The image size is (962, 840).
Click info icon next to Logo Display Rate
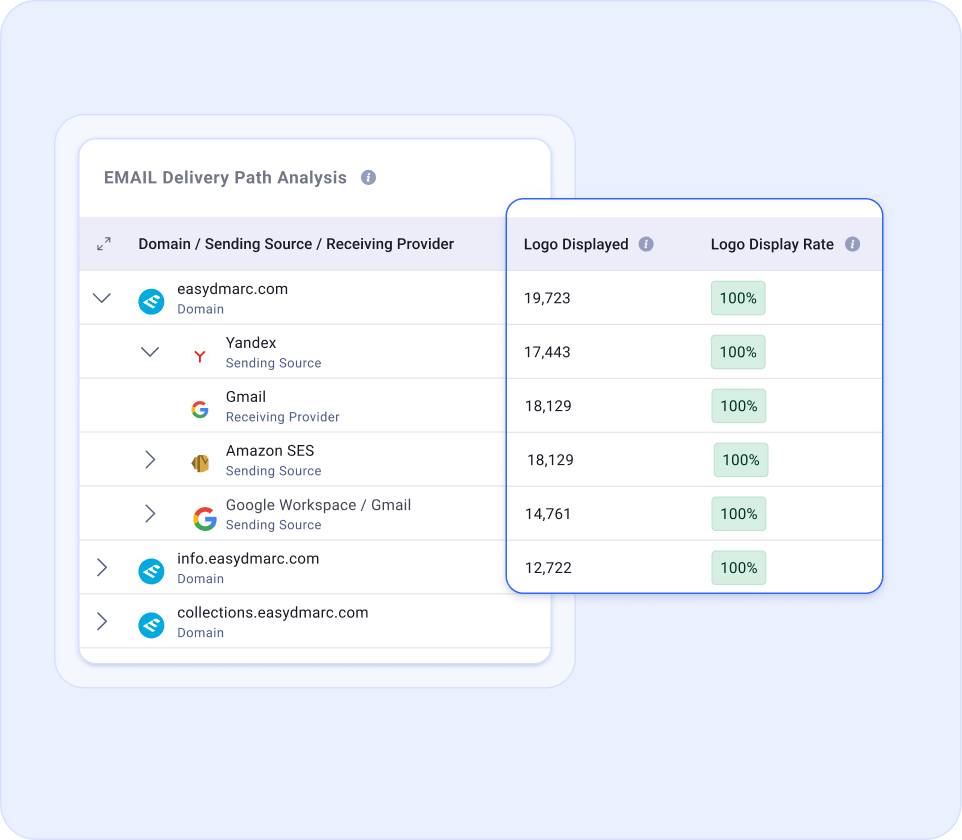tap(852, 244)
